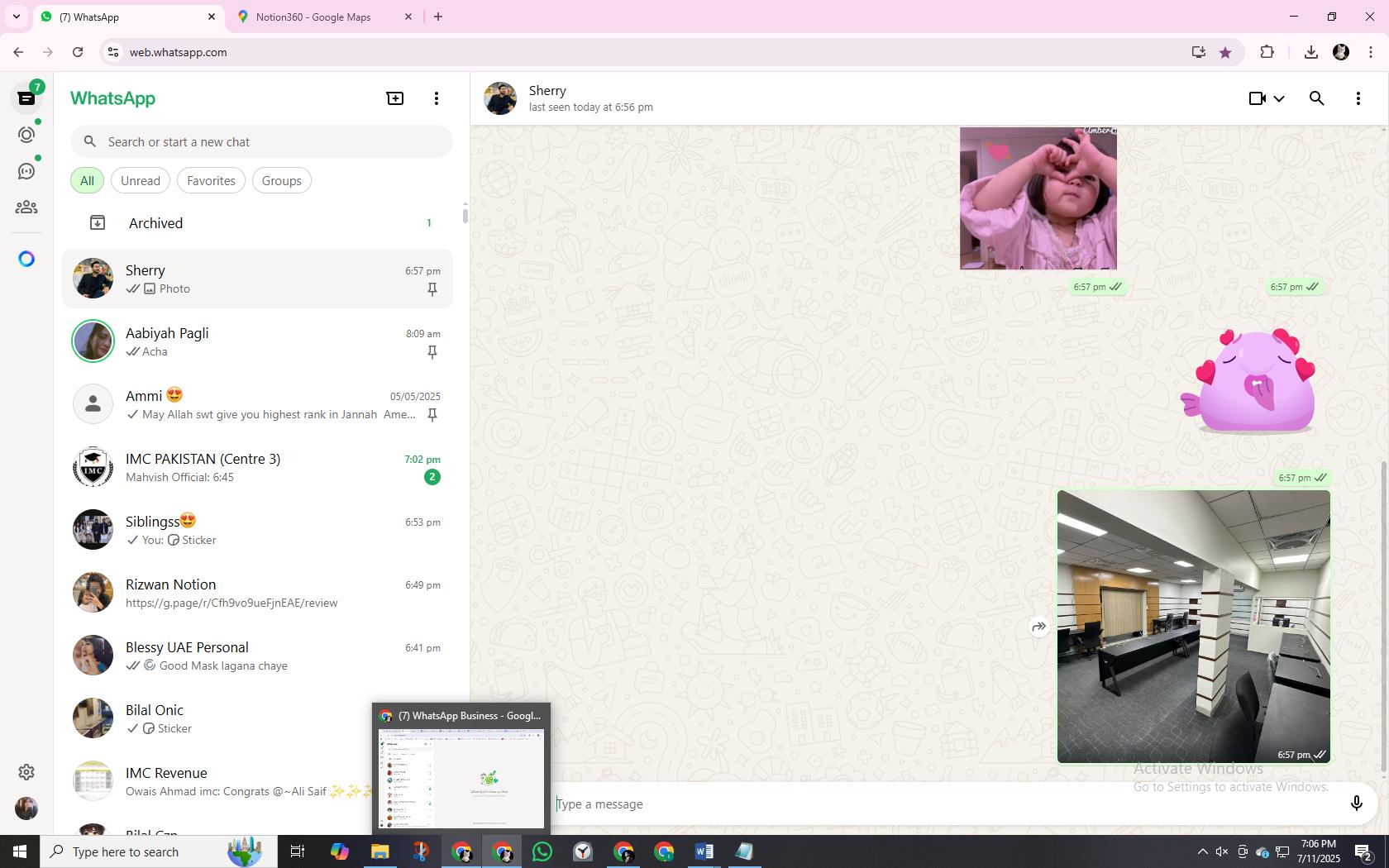1389x868 pixels.
Task: Select the All filter chip
Action: pos(87,181)
